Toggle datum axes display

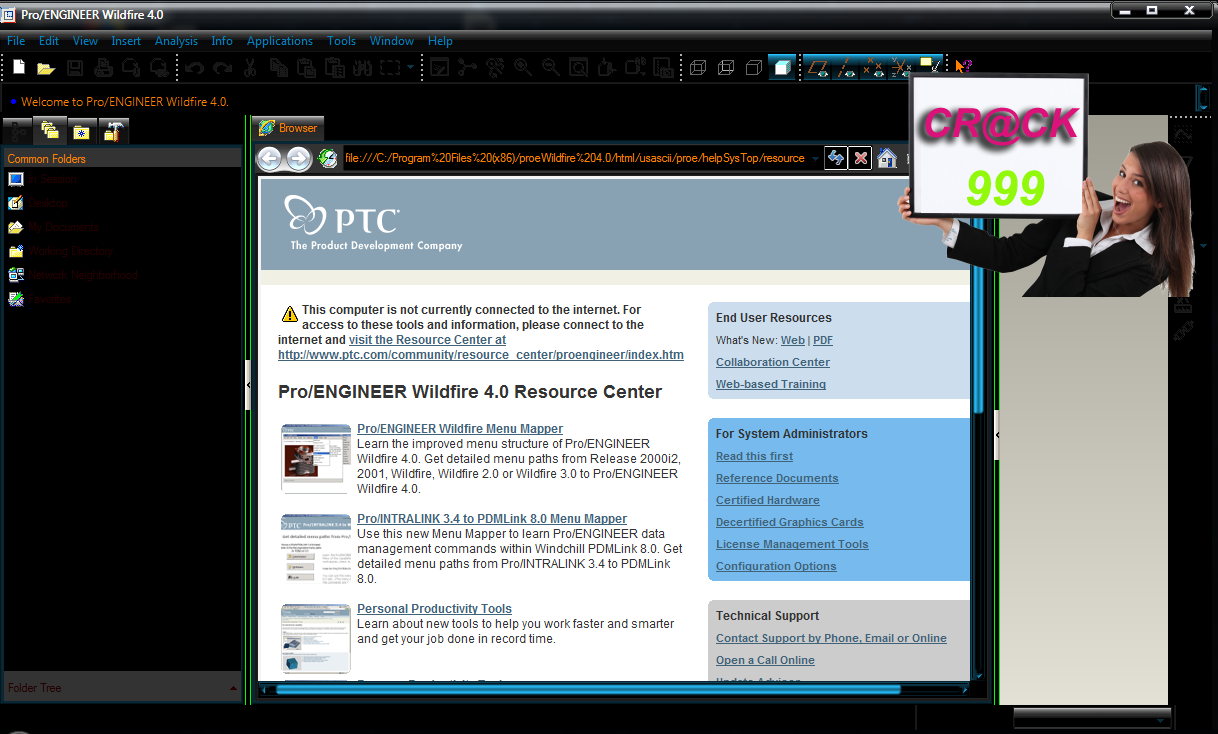pyautogui.click(x=846, y=68)
